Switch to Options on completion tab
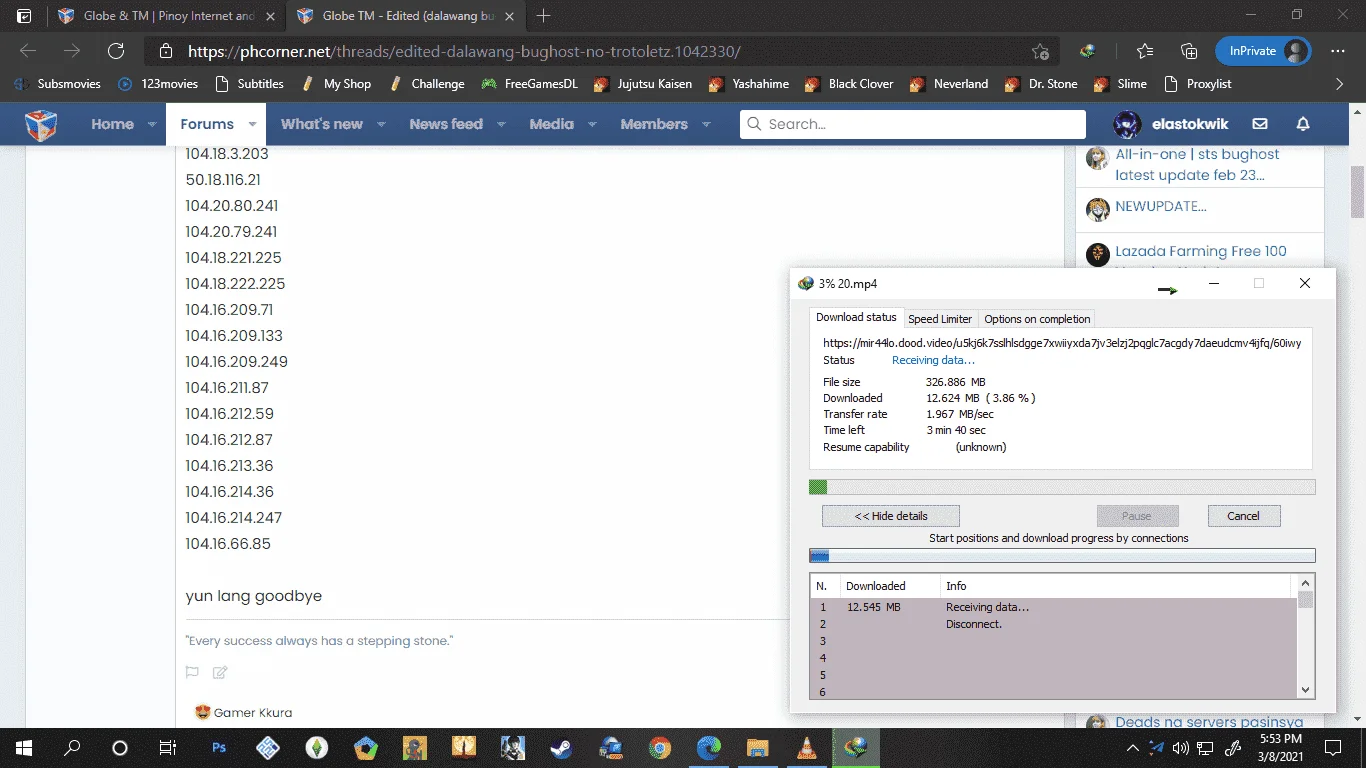This screenshot has width=1366, height=768. (1037, 319)
